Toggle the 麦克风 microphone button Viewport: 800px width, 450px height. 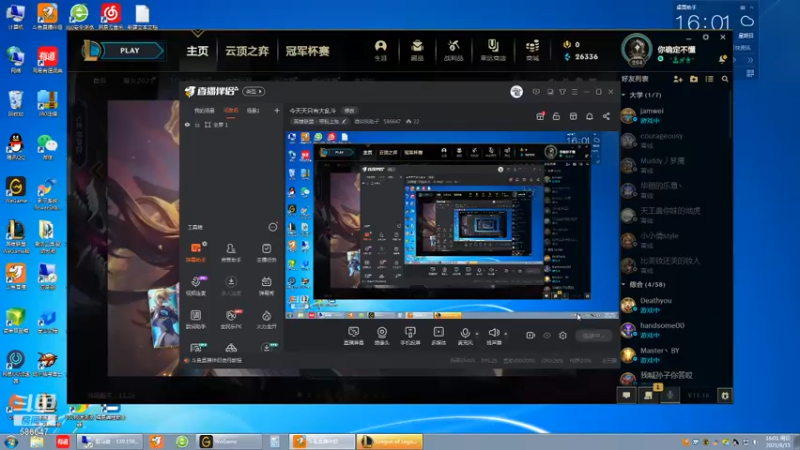tap(465, 336)
